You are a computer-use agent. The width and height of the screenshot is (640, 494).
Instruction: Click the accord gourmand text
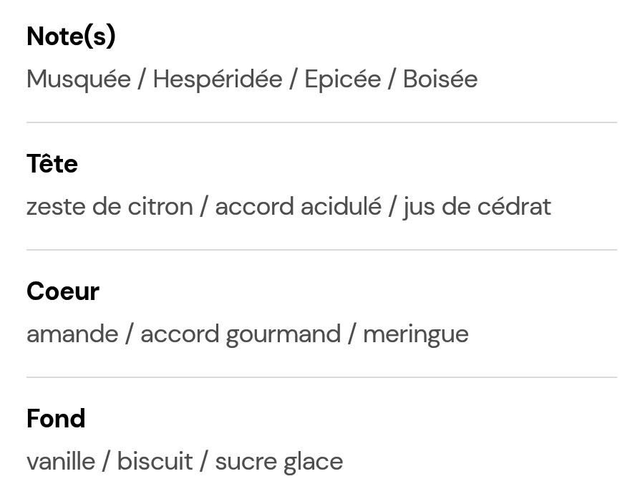[x=240, y=335]
